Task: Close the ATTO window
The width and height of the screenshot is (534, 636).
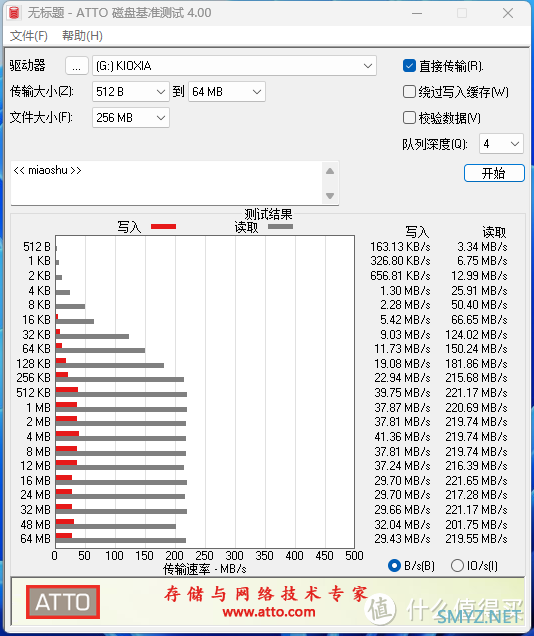Action: click(508, 13)
